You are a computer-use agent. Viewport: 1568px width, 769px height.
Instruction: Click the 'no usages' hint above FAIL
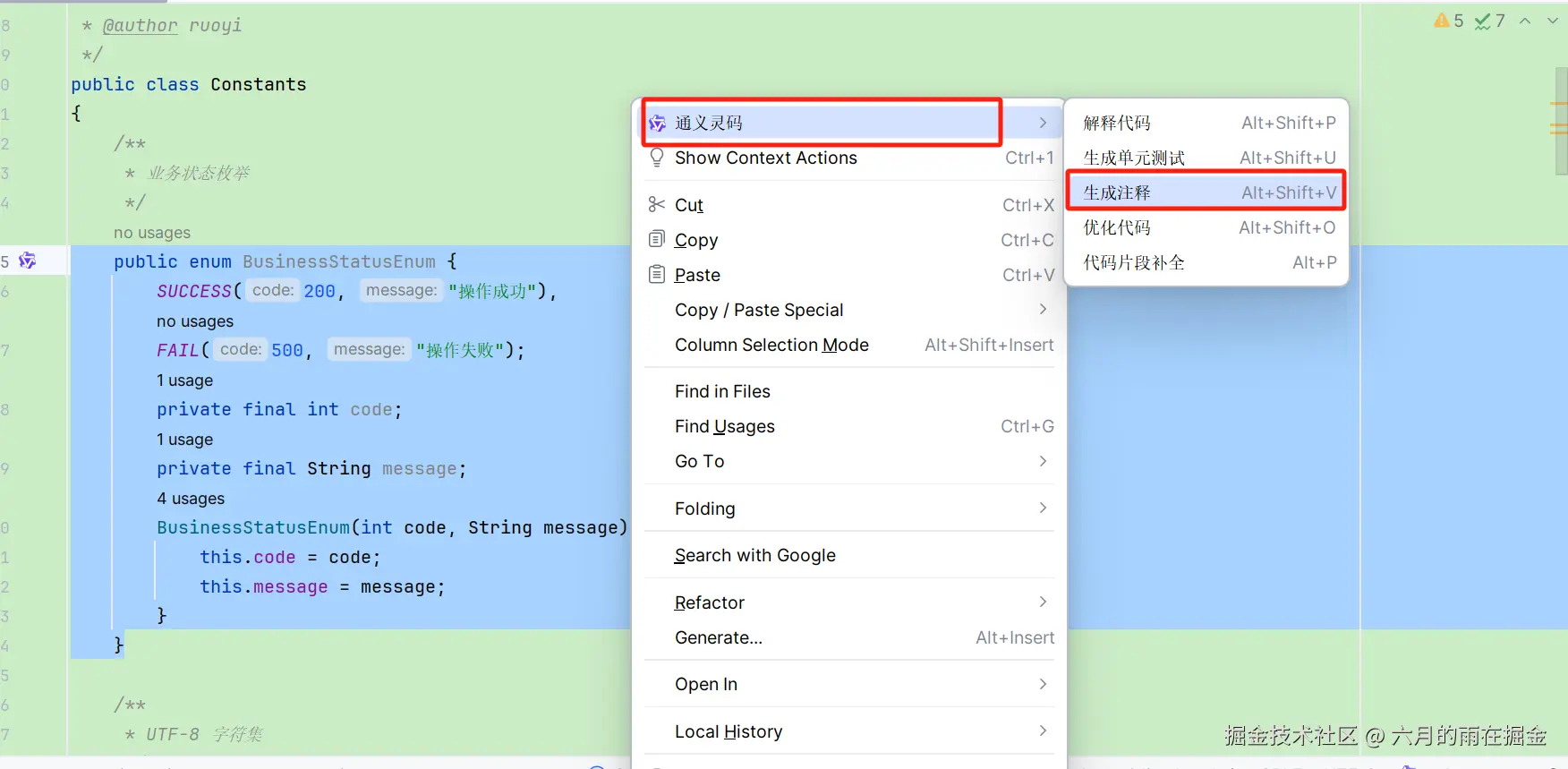tap(195, 321)
